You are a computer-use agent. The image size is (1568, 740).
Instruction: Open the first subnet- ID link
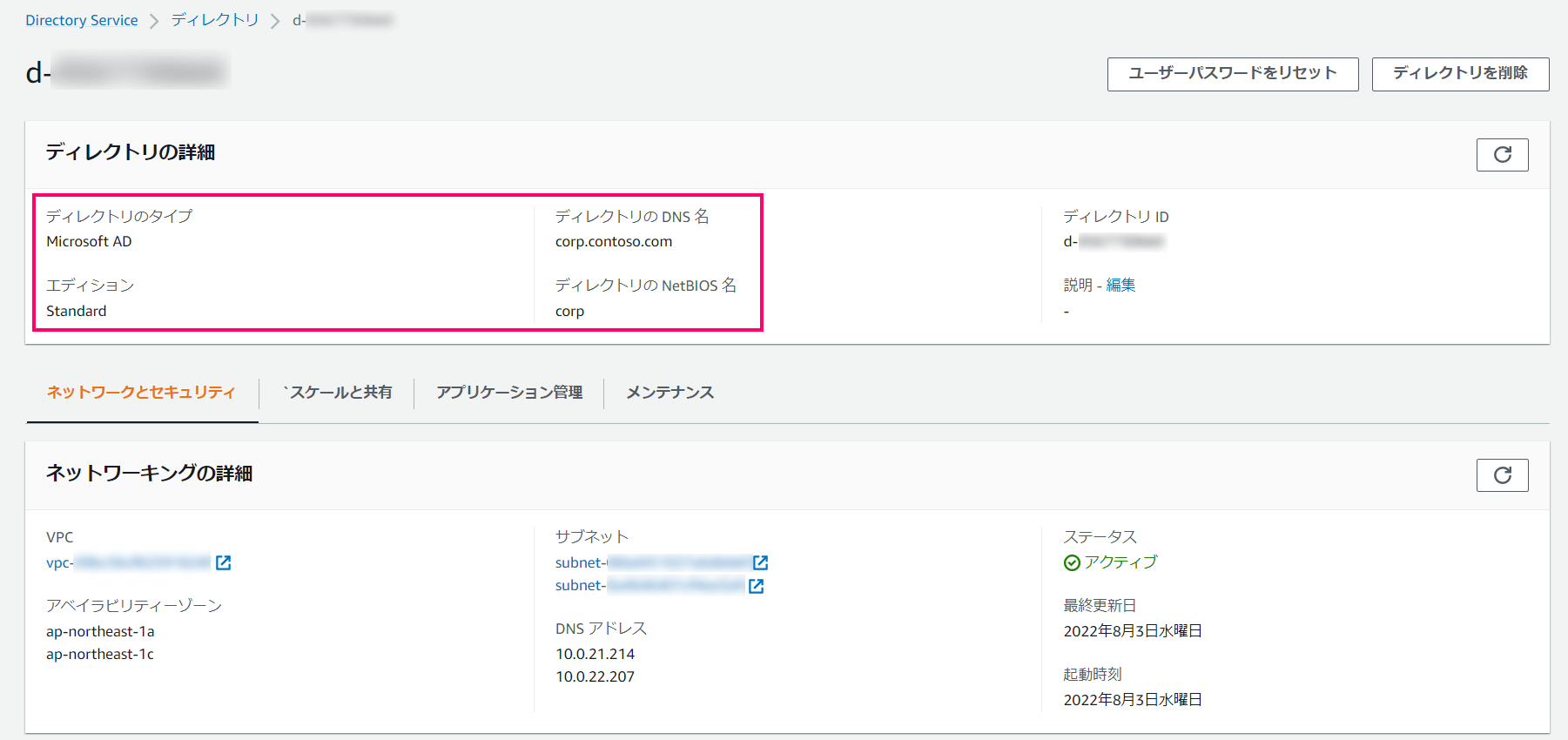pyautogui.click(x=652, y=563)
